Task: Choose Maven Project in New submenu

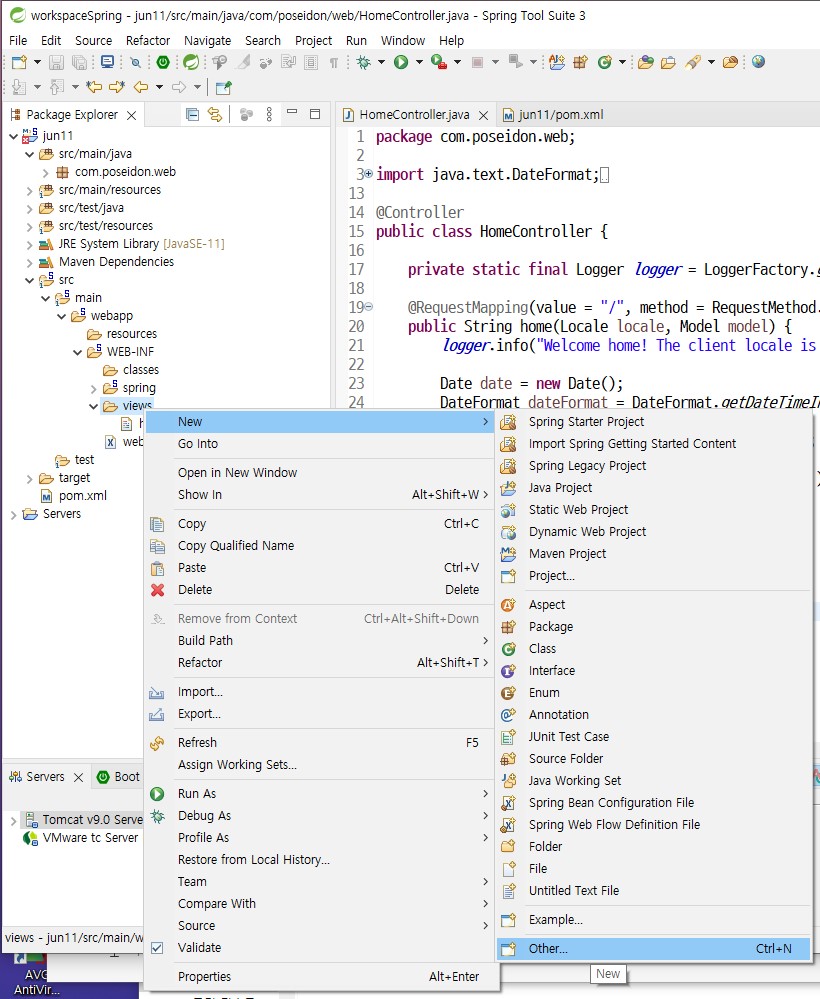Action: click(652, 554)
